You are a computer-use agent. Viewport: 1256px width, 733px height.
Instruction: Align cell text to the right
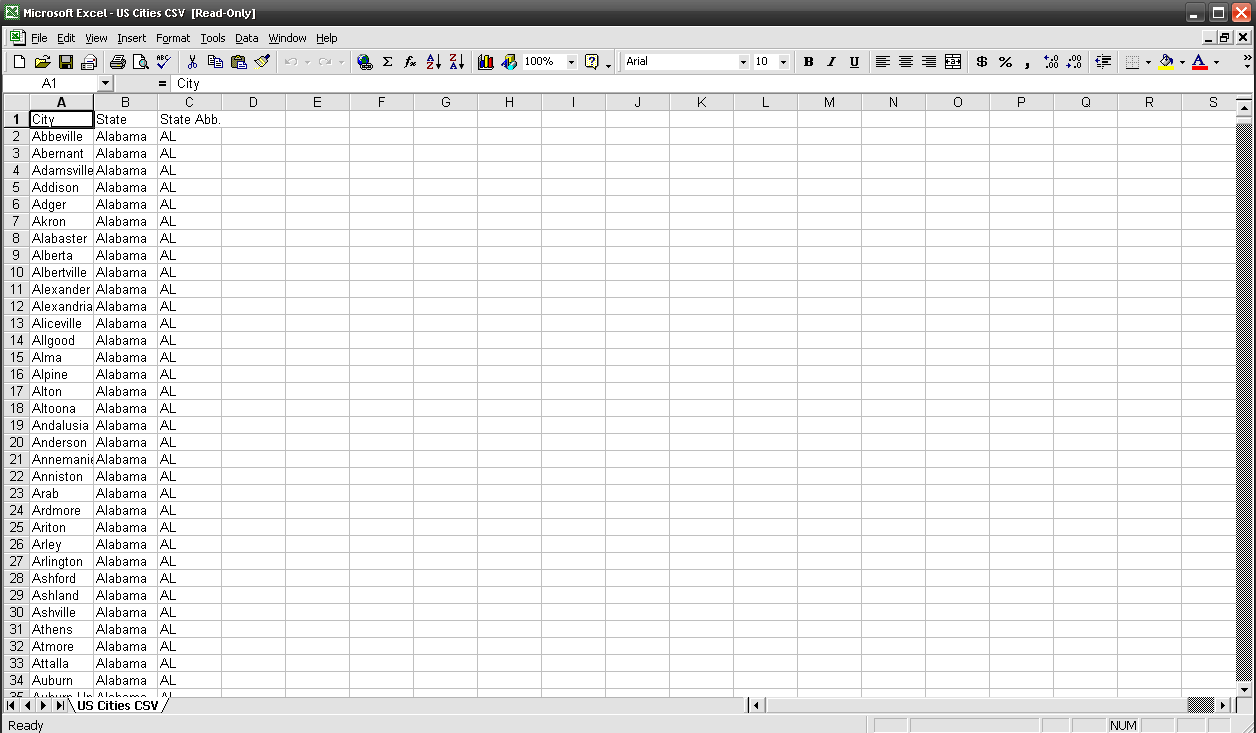(x=929, y=62)
